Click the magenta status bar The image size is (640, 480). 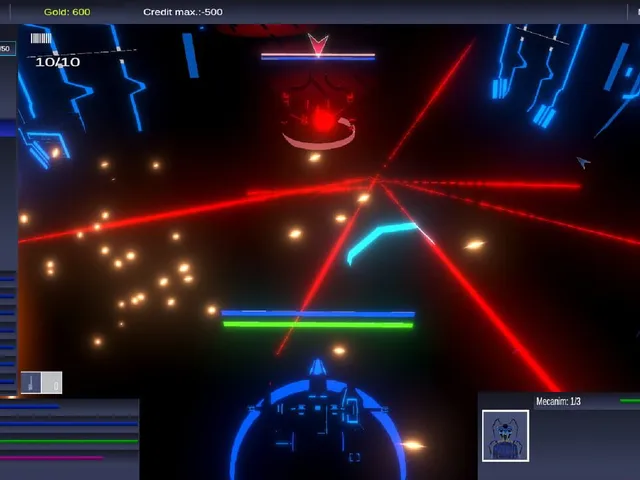[x=51, y=458]
